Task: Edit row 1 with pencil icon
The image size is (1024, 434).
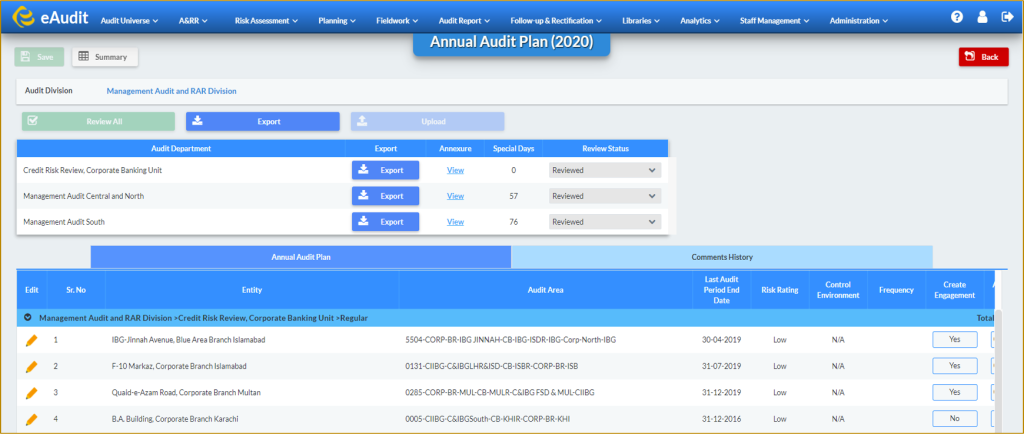Action: click(31, 340)
